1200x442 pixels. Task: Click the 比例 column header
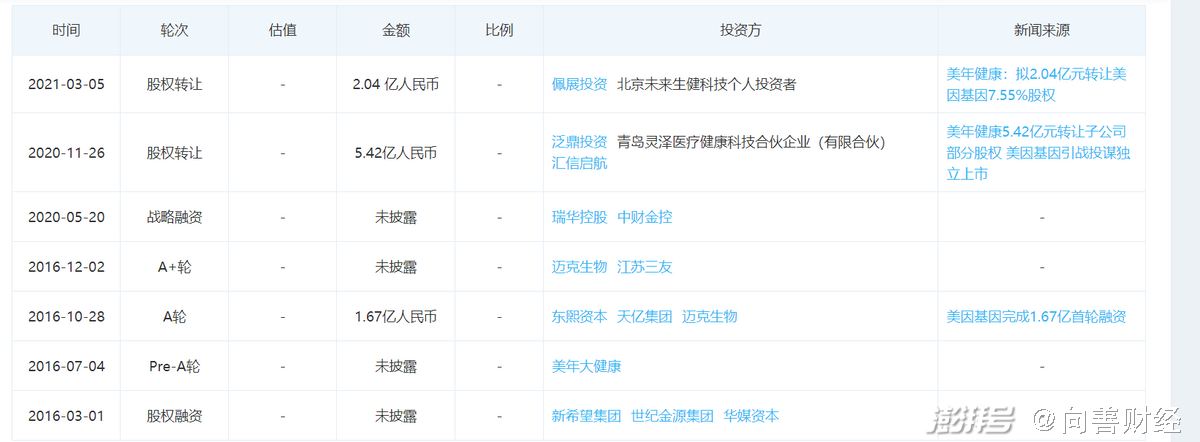pos(499,30)
